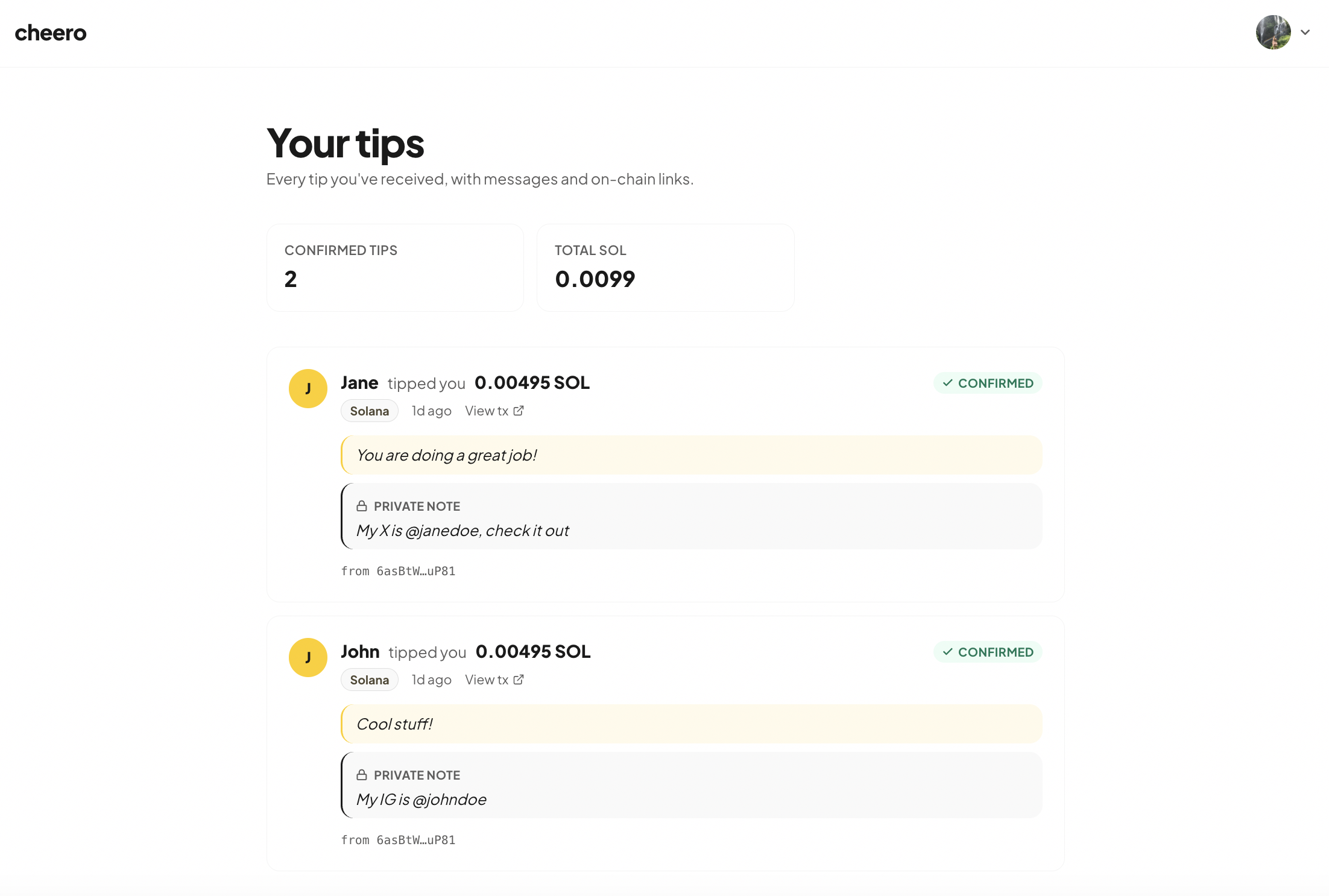Click John's yellow J avatar
This screenshot has width=1329, height=896.
[x=308, y=658]
